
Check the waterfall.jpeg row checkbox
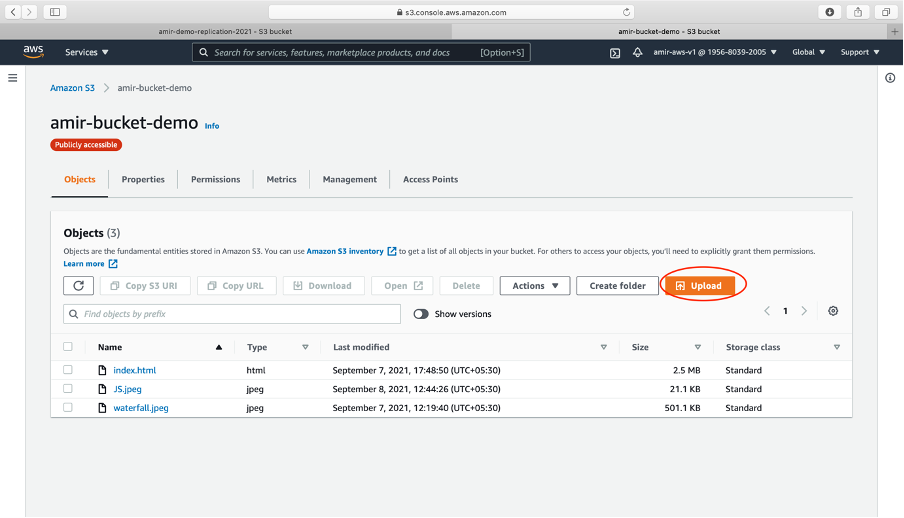(x=68, y=407)
